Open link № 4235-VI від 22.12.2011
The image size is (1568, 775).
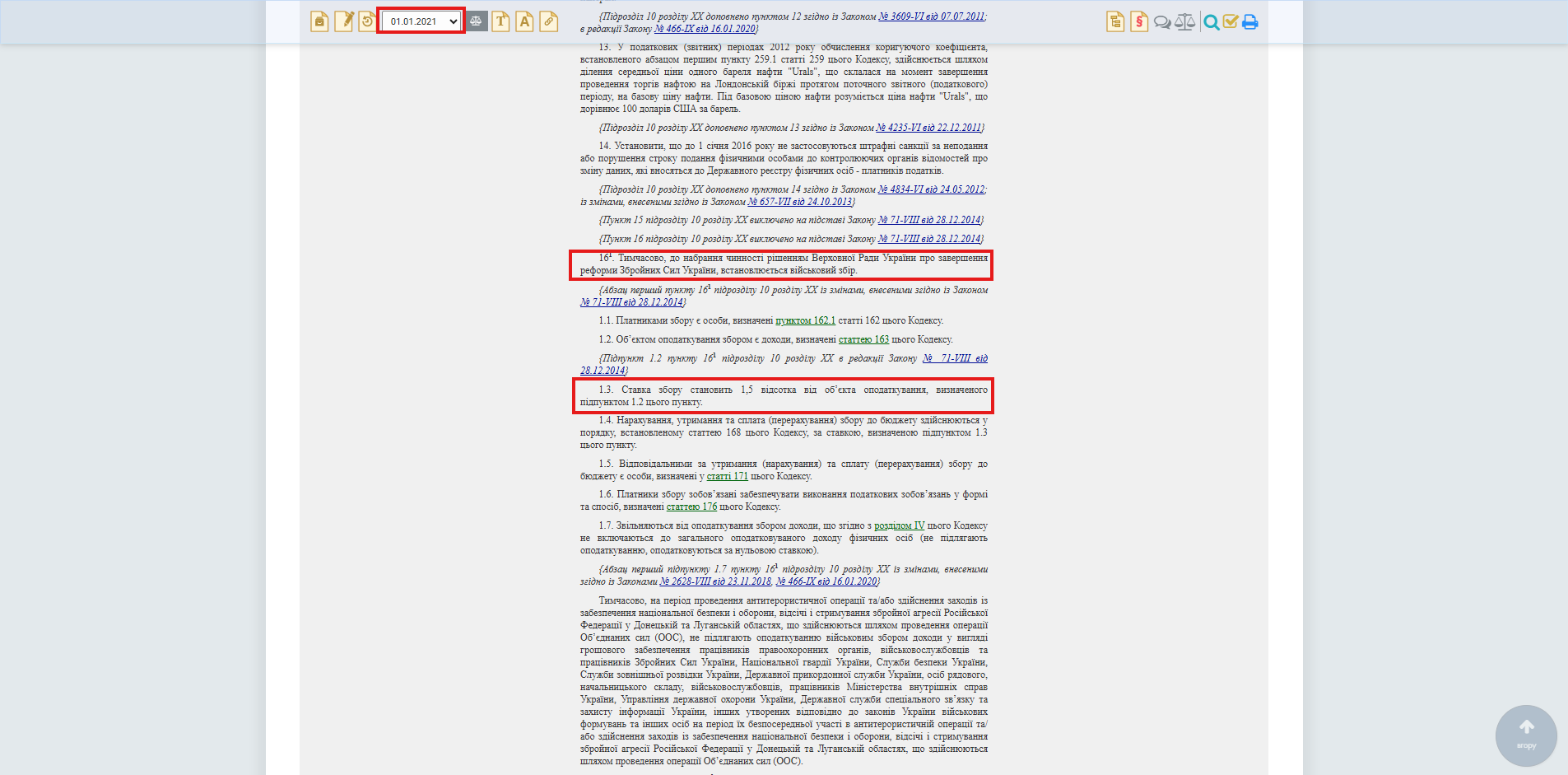point(928,128)
